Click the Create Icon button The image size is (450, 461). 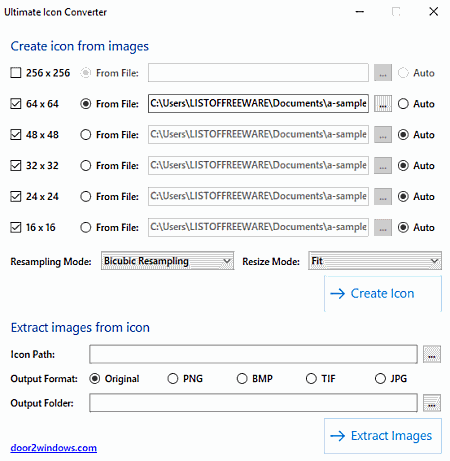(x=383, y=294)
